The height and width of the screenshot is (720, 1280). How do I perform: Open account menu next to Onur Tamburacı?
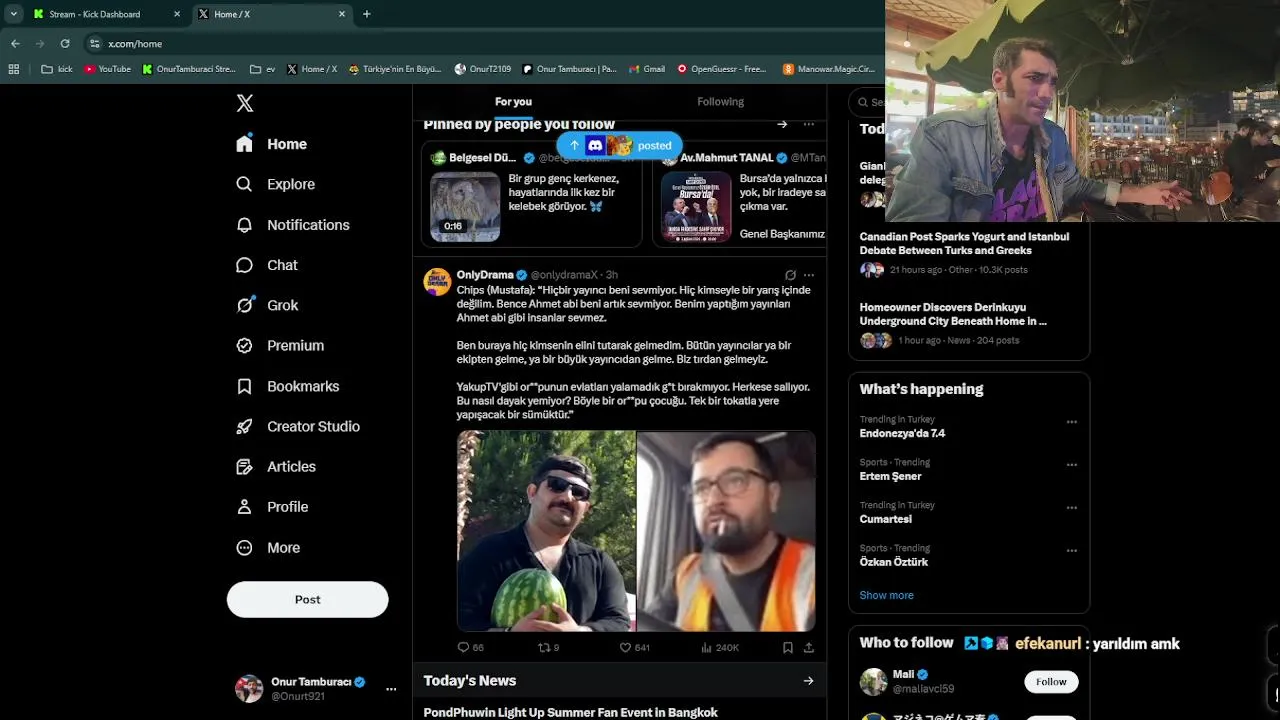tap(391, 689)
